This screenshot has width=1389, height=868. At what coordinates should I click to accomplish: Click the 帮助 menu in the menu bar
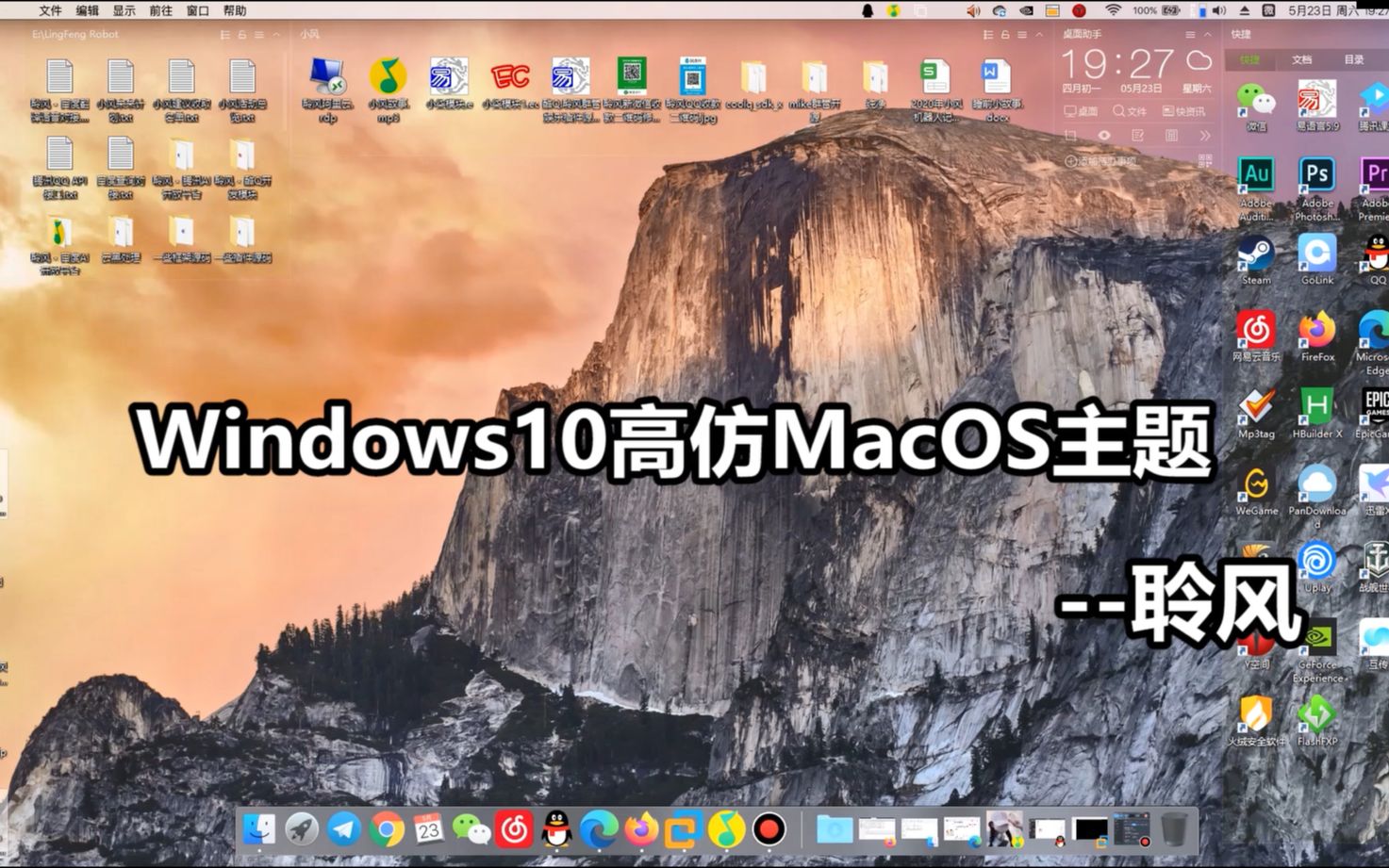pos(234,10)
